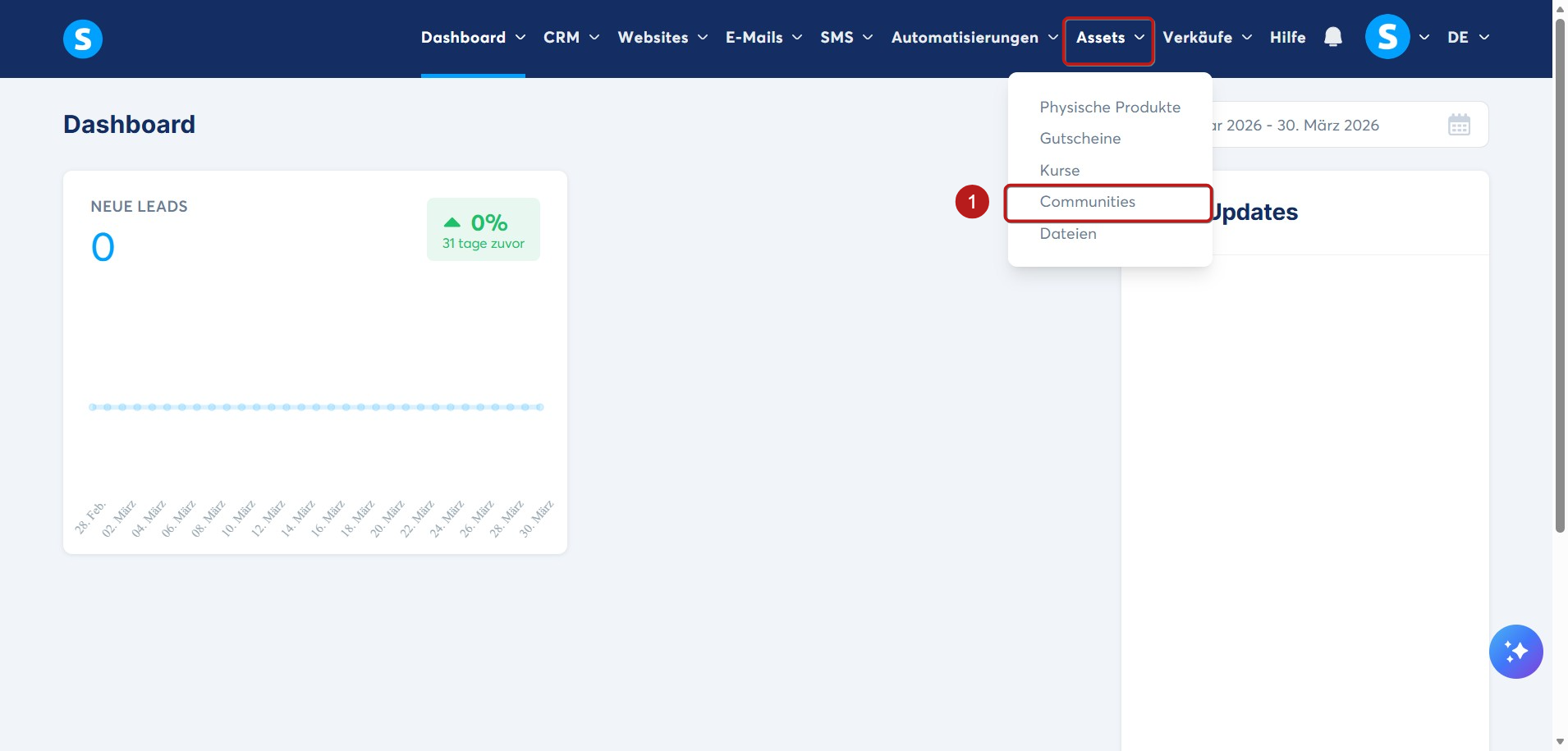The width and height of the screenshot is (1568, 751).
Task: Click the Websites label in the nav bar
Action: pyautogui.click(x=653, y=37)
